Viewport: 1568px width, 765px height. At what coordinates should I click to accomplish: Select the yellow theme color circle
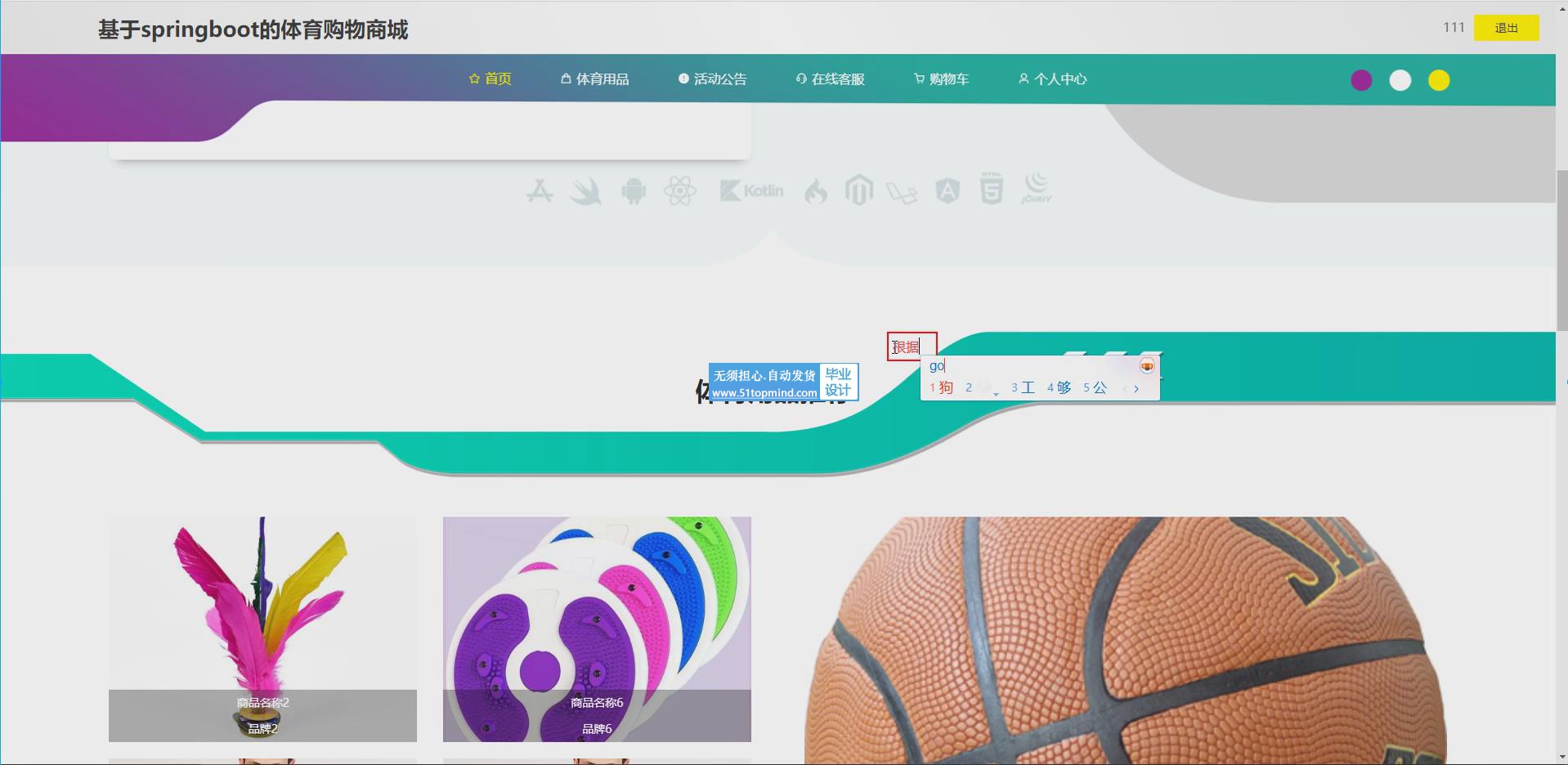(x=1439, y=80)
